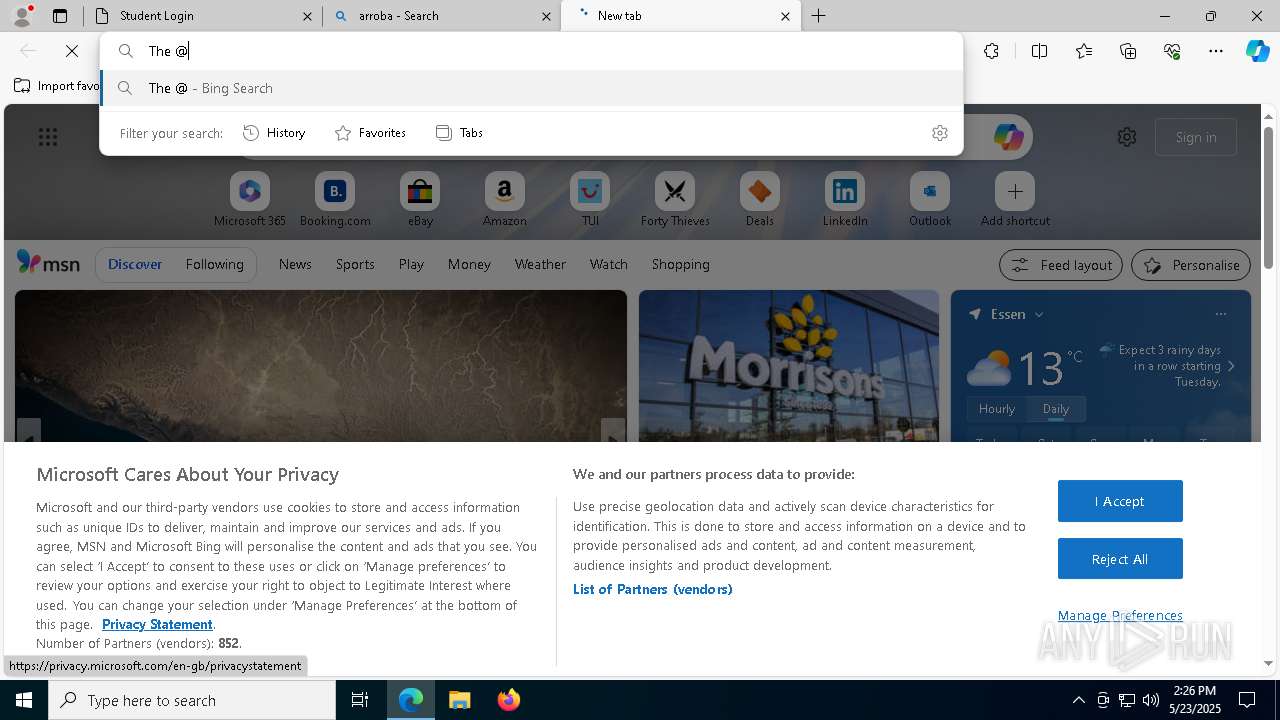Go to the Watch category
This screenshot has width=1280, height=720.
coord(608,264)
